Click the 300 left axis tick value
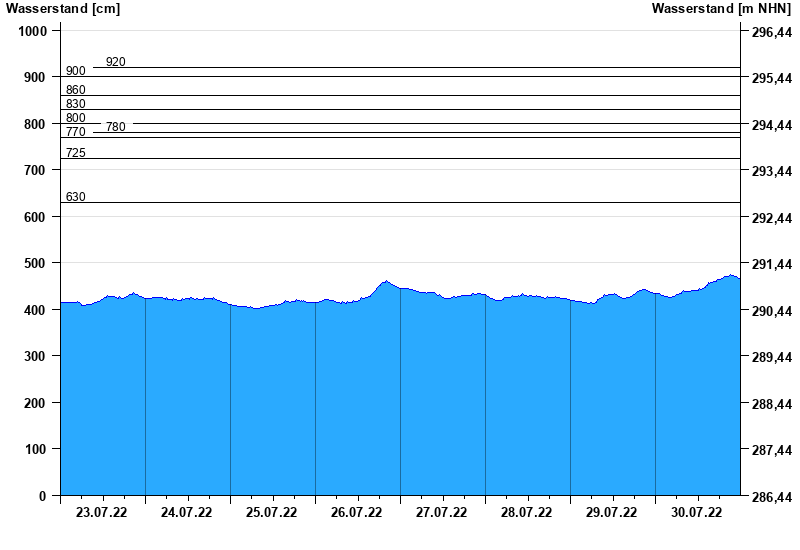 click(x=35, y=357)
